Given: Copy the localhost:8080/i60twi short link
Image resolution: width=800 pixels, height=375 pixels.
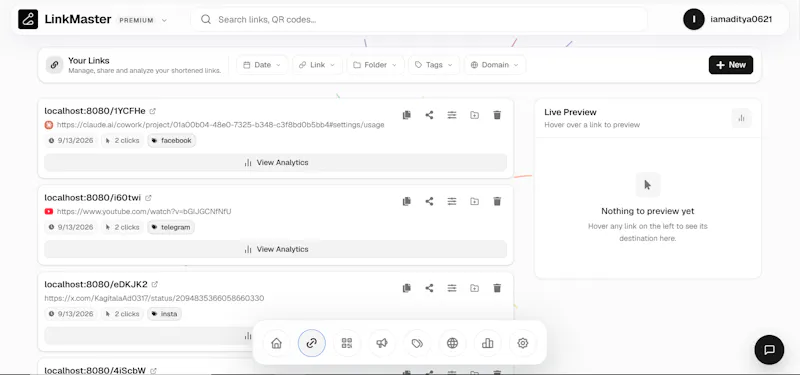Looking at the screenshot, I should click(407, 202).
